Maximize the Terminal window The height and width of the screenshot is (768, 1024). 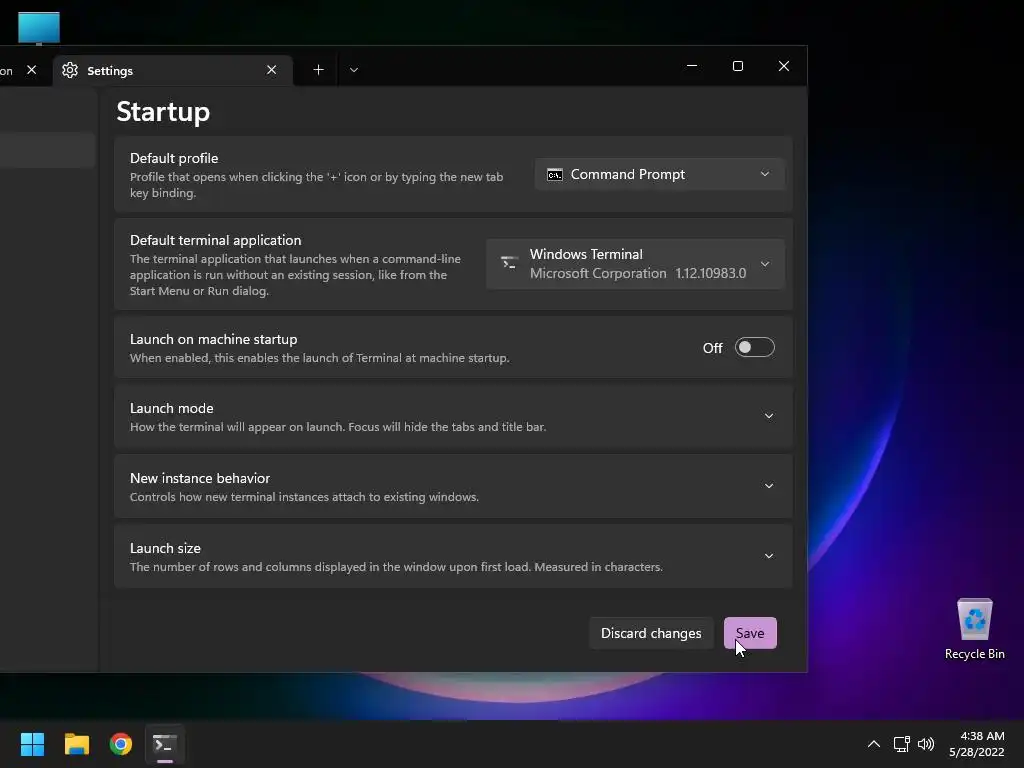pos(738,66)
